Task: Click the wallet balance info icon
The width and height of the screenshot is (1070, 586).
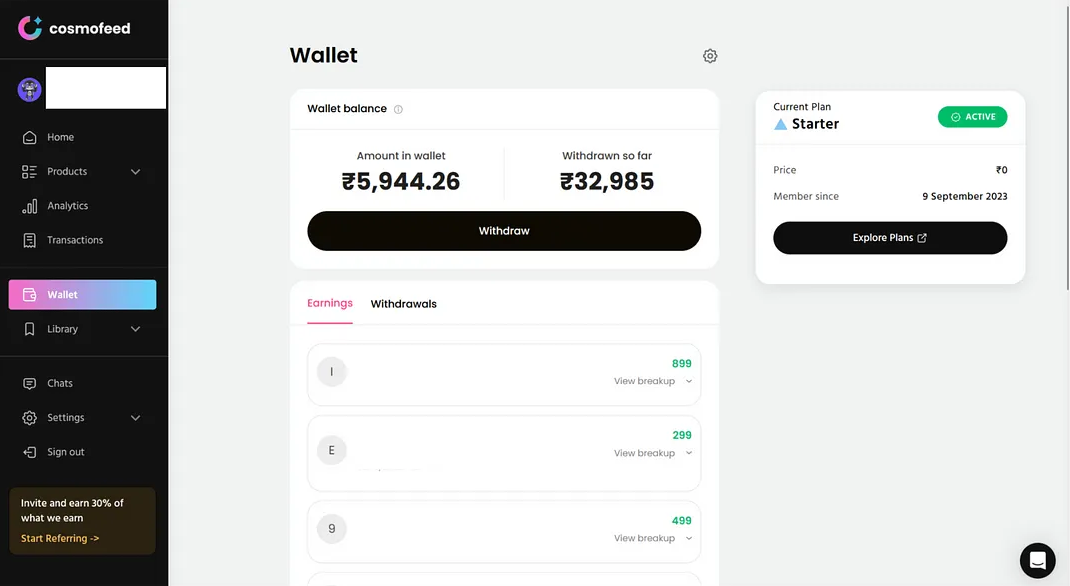Action: [398, 109]
